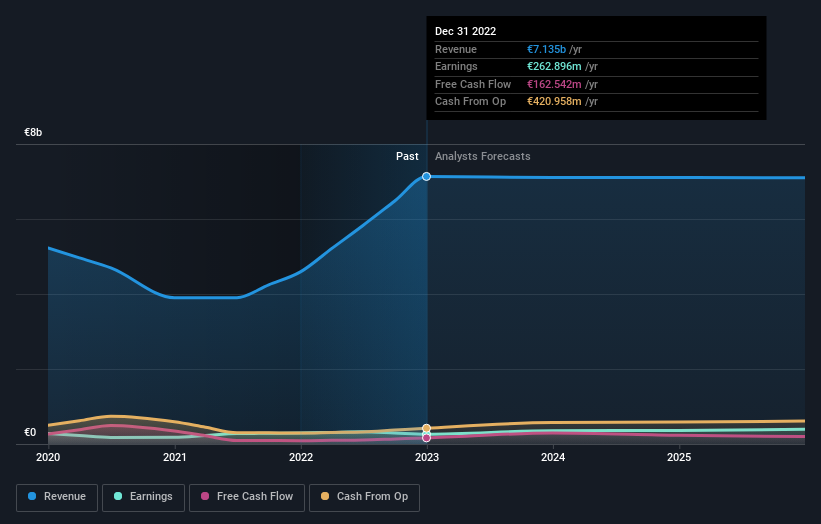The image size is (821, 524).
Task: Click the €162.542m free cash flow value
Action: (554, 84)
